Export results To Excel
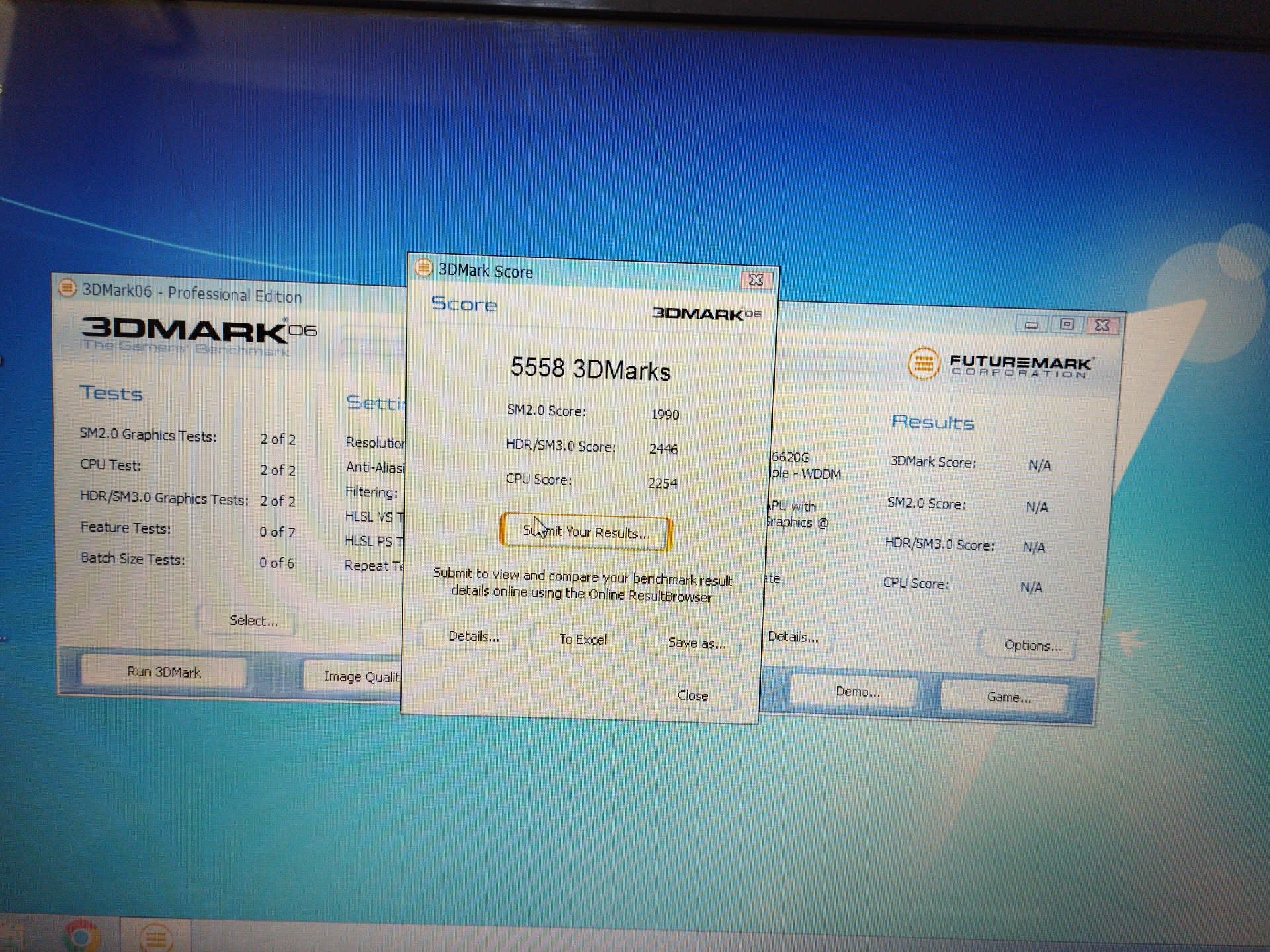This screenshot has height=952, width=1270. tap(582, 639)
